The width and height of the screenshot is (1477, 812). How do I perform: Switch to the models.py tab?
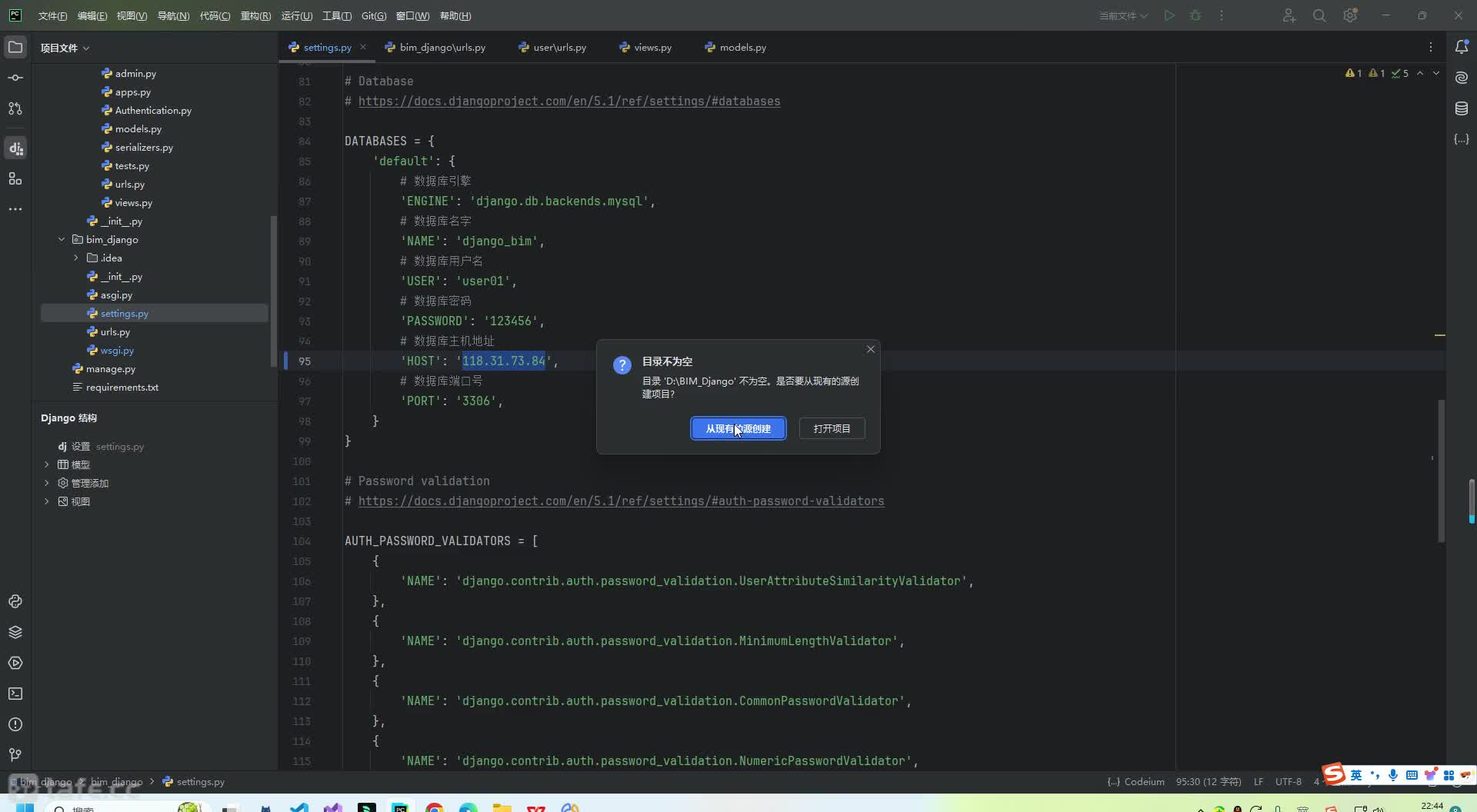735,47
